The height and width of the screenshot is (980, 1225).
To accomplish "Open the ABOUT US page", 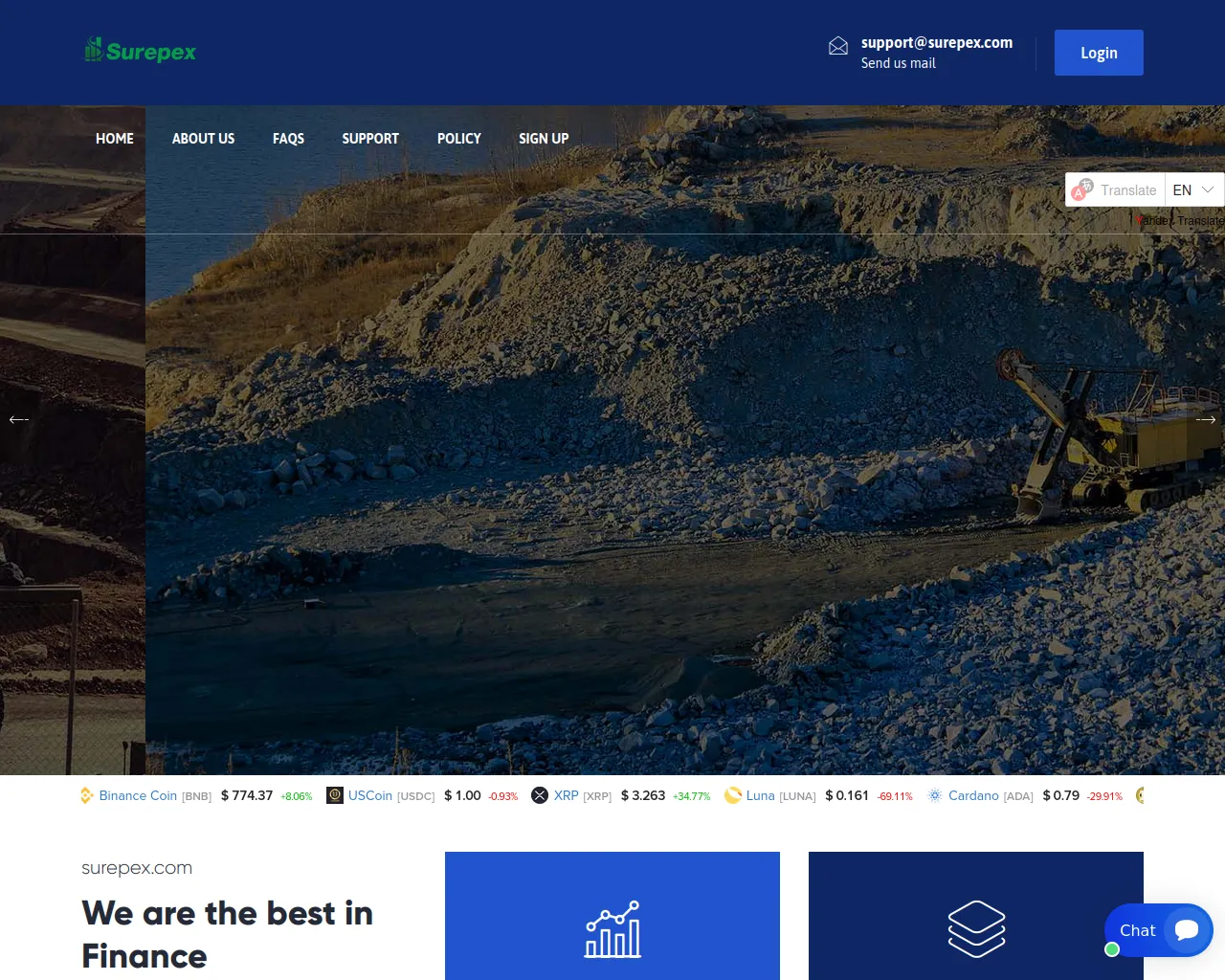I will (x=203, y=139).
